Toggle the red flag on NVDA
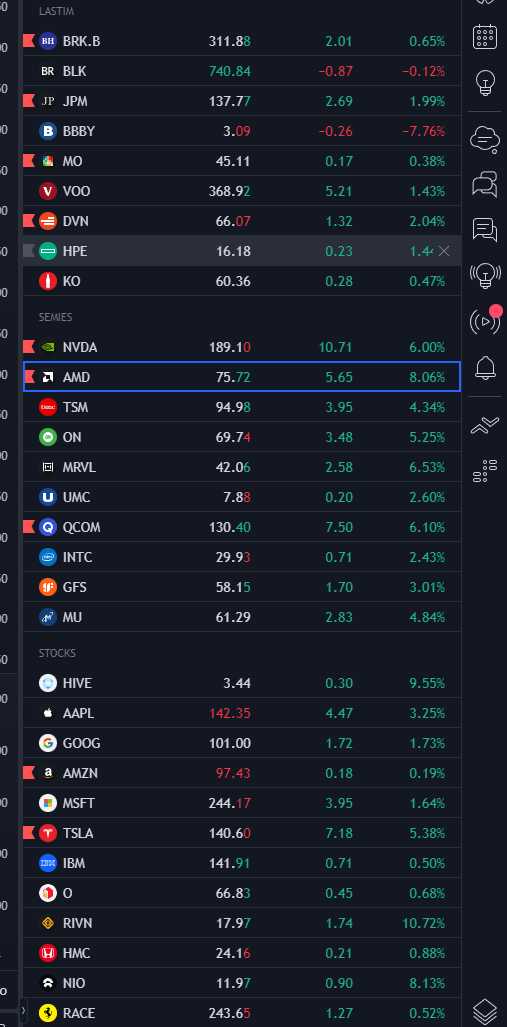Image resolution: width=507 pixels, height=1027 pixels. (x=29, y=347)
